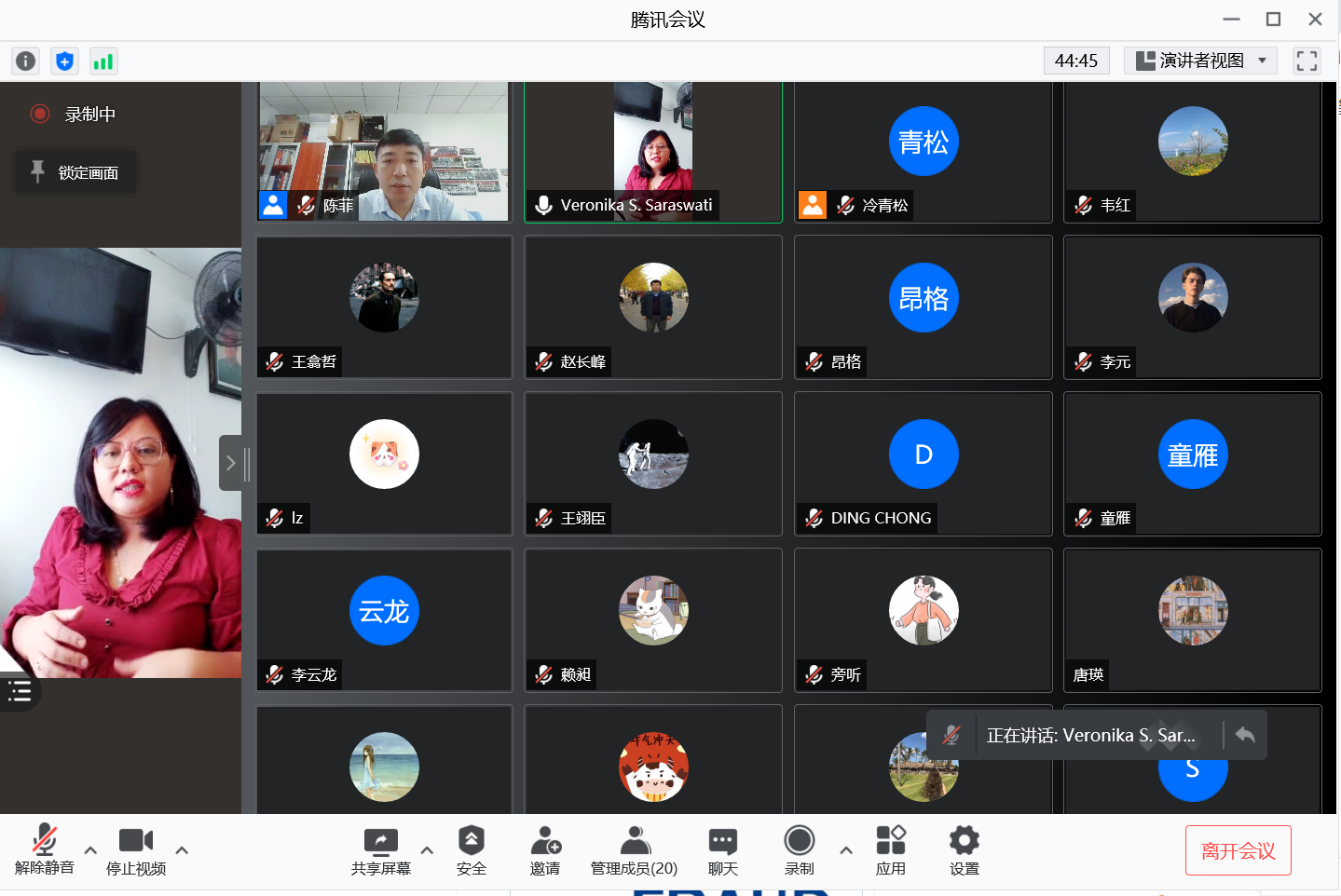Image resolution: width=1341 pixels, height=896 pixels.
Task: Check the green network signal icon
Action: point(103,61)
